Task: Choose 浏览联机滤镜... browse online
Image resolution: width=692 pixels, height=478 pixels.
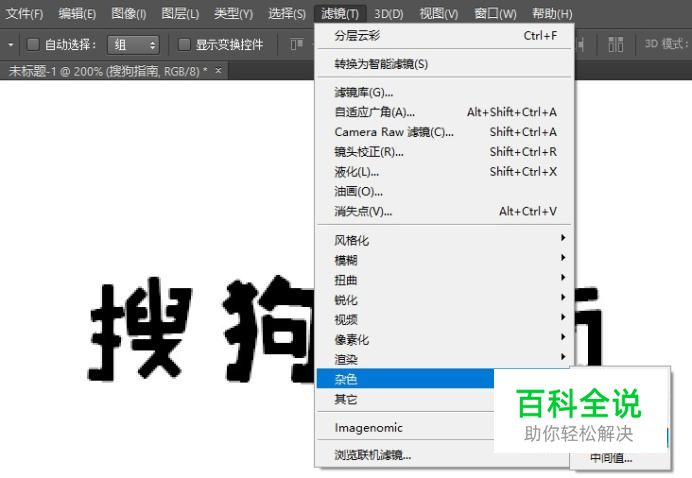Action: pyautogui.click(x=443, y=455)
